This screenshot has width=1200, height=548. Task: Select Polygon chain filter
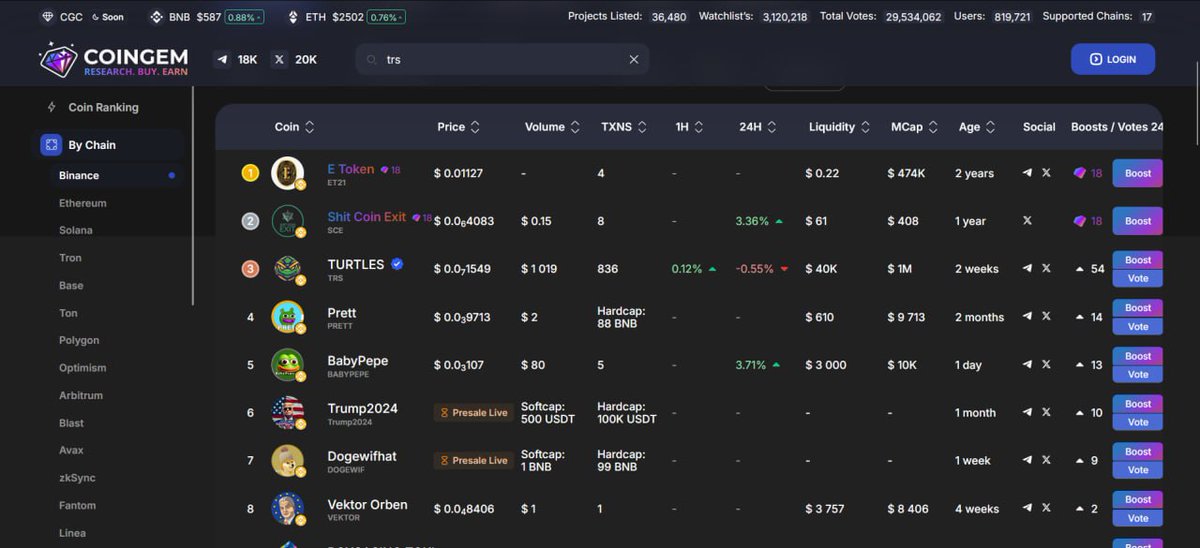[79, 340]
